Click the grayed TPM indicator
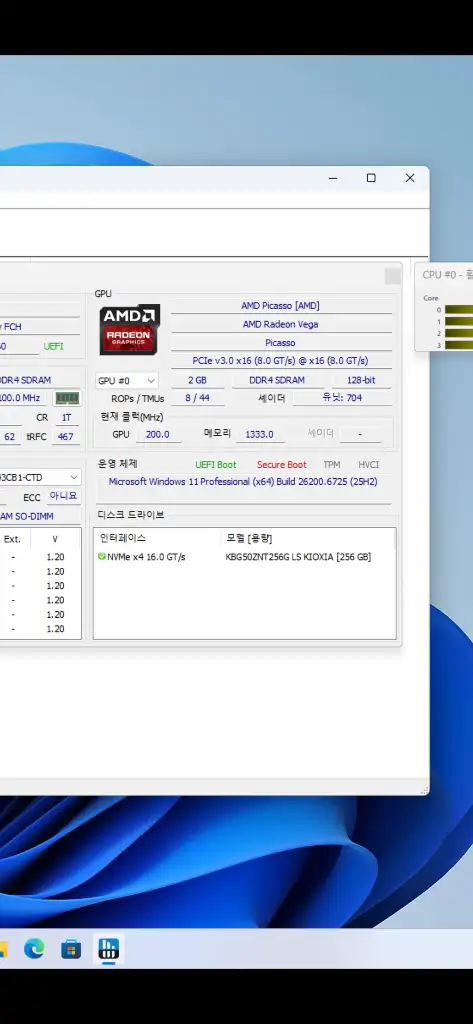Screen dimensions: 473x1024 pyautogui.click(x=332, y=465)
